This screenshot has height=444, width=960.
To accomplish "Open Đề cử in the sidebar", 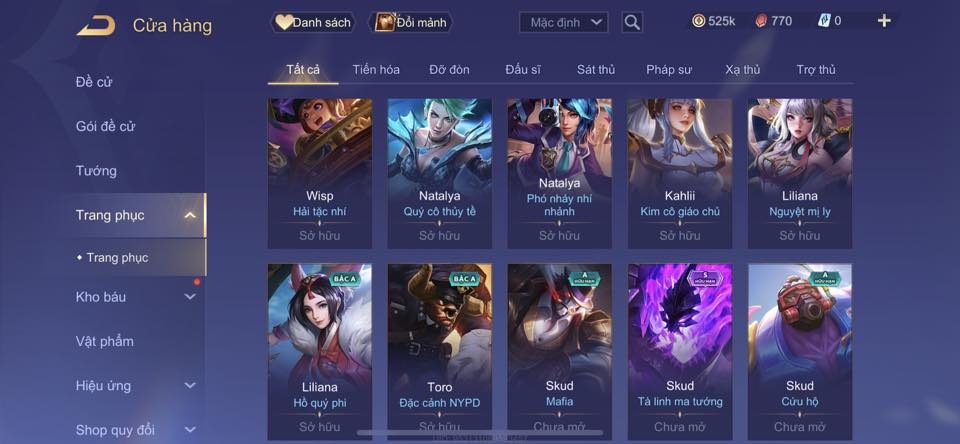I will pyautogui.click(x=94, y=81).
